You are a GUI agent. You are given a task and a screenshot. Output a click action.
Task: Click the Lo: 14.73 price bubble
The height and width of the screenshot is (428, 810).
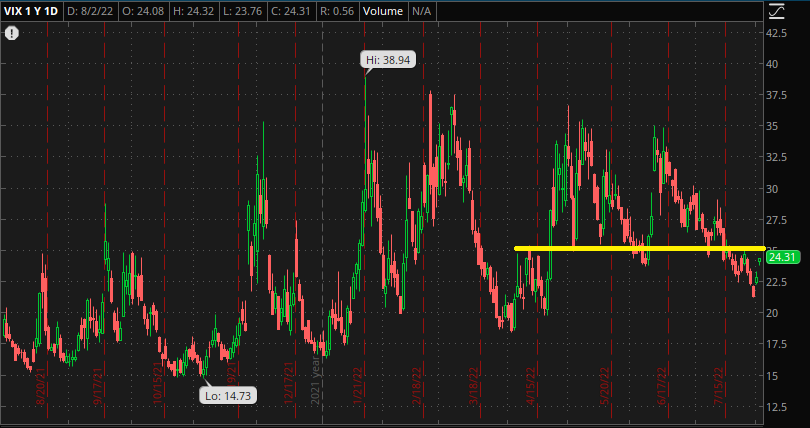228,395
